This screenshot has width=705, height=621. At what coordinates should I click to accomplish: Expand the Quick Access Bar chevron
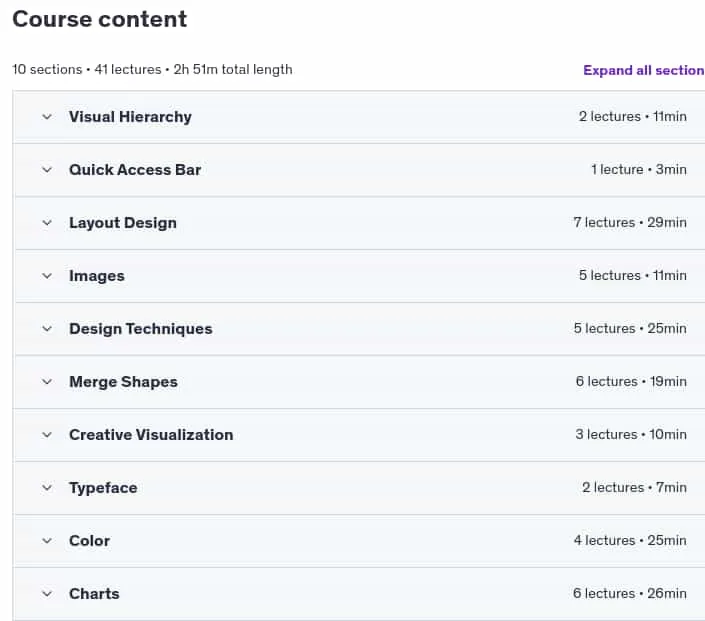pos(47,170)
